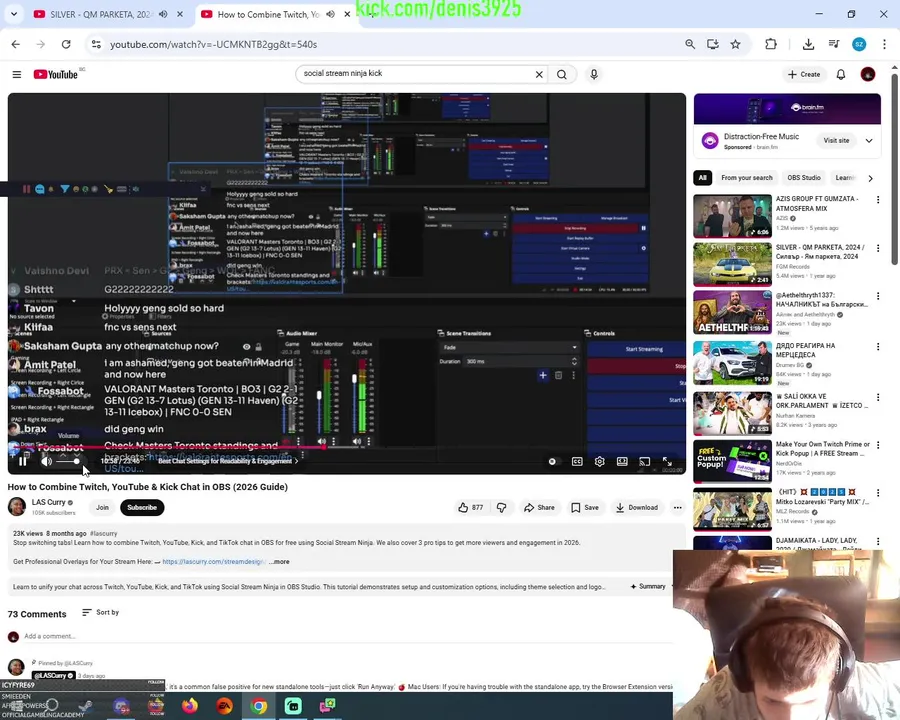Open the lascurry.com streamdesign link
Viewport: 900px width, 720px height.
[x=214, y=562]
